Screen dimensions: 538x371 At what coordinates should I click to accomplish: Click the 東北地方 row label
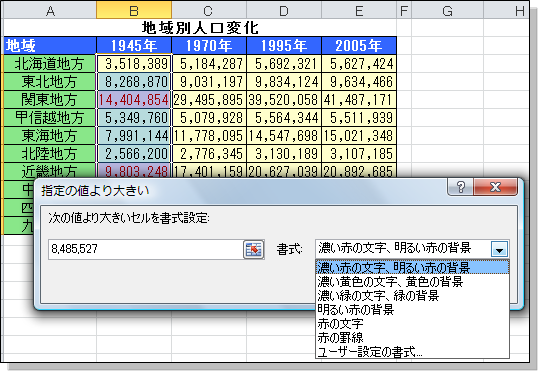(x=50, y=82)
